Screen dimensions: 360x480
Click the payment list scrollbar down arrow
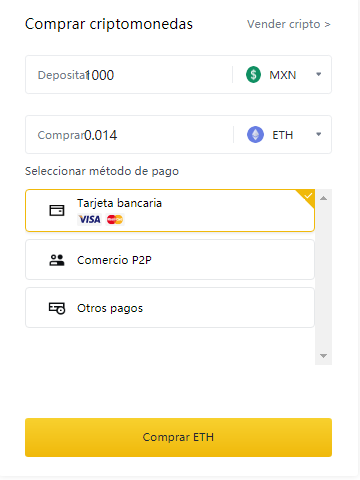[x=323, y=356]
